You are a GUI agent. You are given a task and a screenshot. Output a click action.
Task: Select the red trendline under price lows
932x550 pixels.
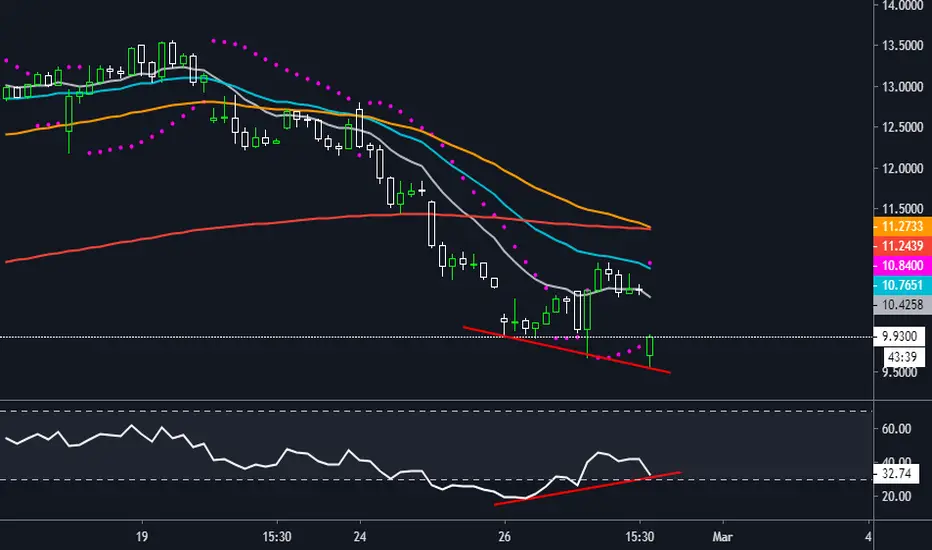click(566, 350)
